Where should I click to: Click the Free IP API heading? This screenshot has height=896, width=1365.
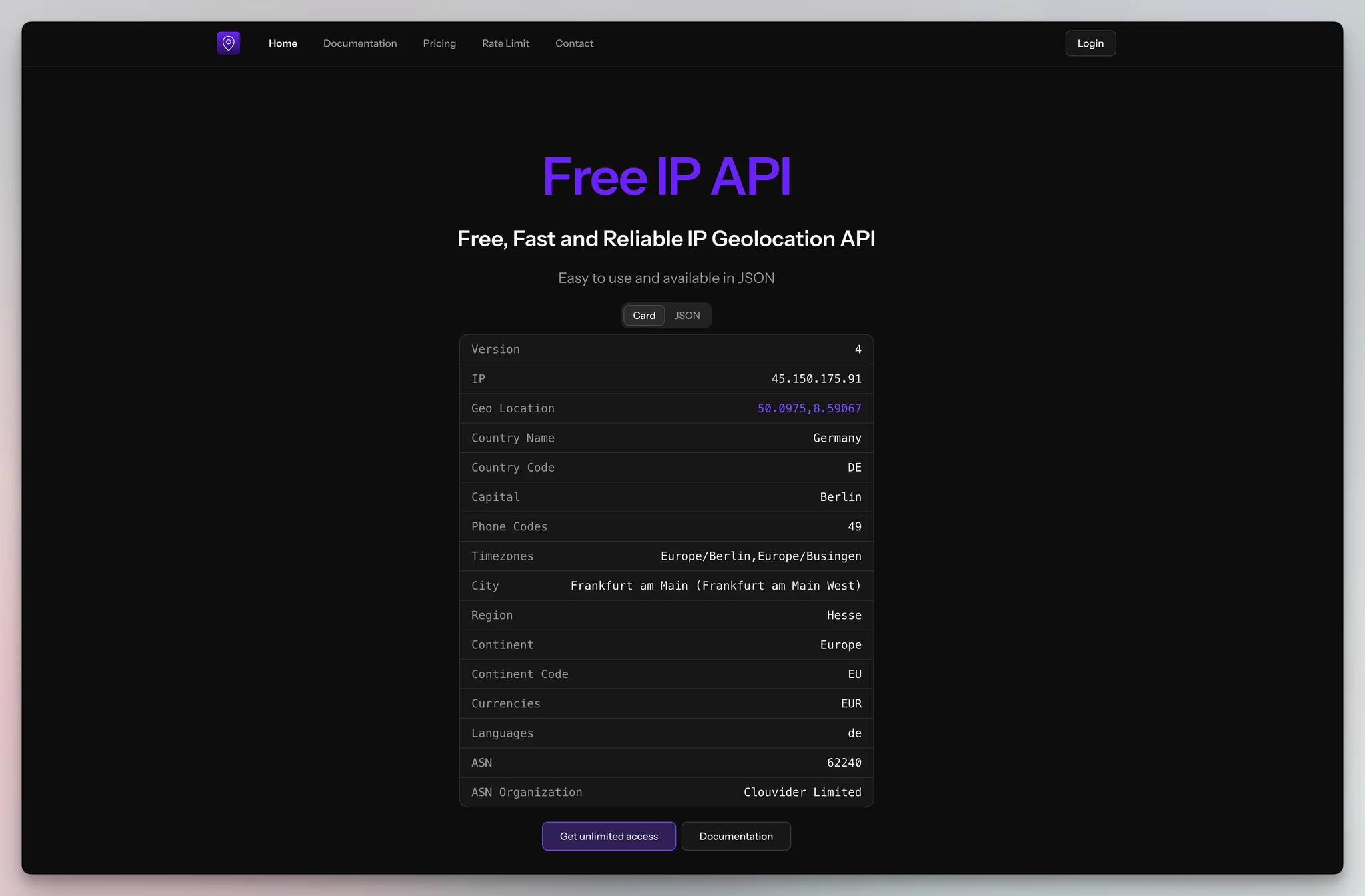pos(667,177)
